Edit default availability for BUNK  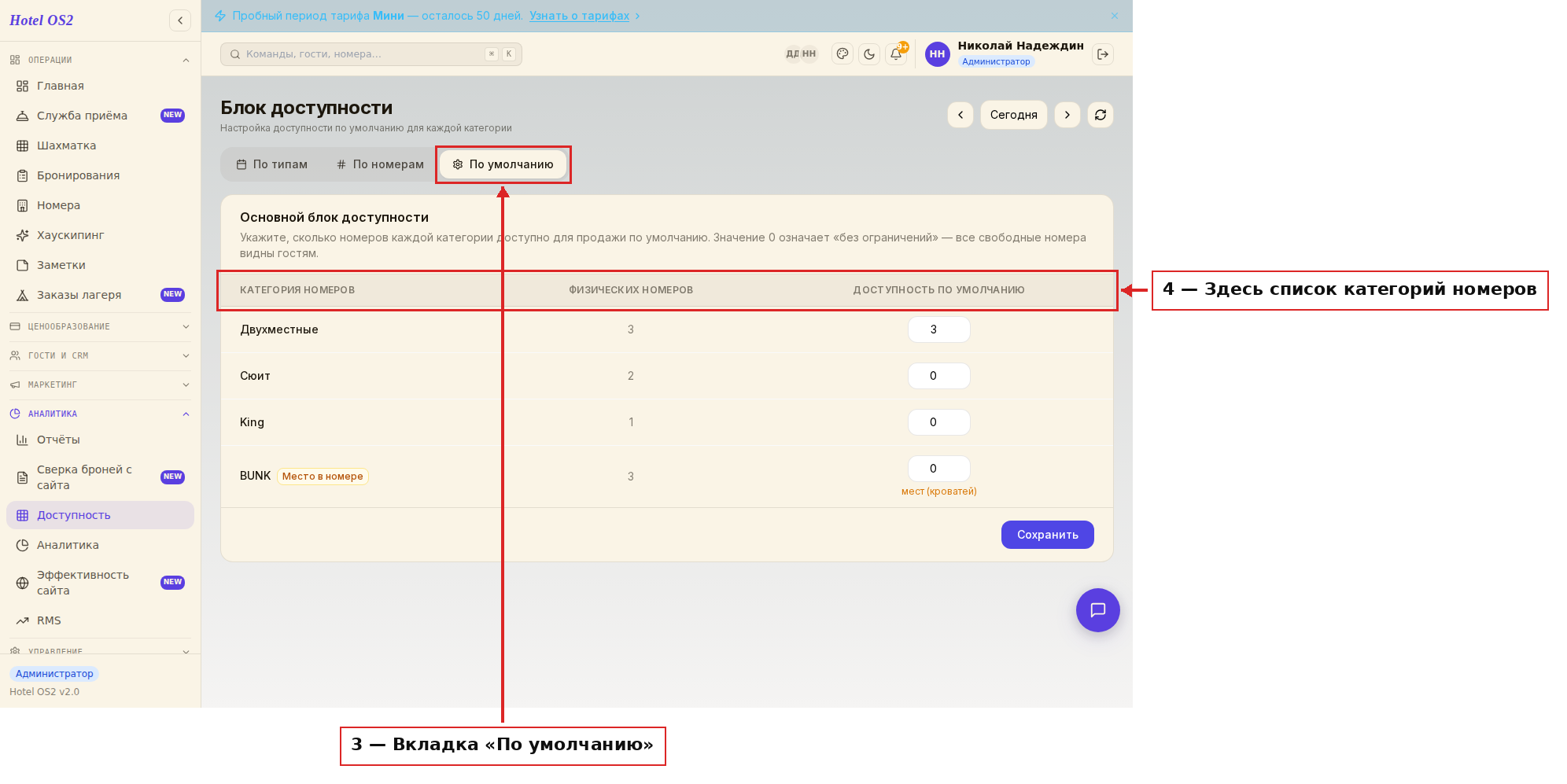point(939,469)
